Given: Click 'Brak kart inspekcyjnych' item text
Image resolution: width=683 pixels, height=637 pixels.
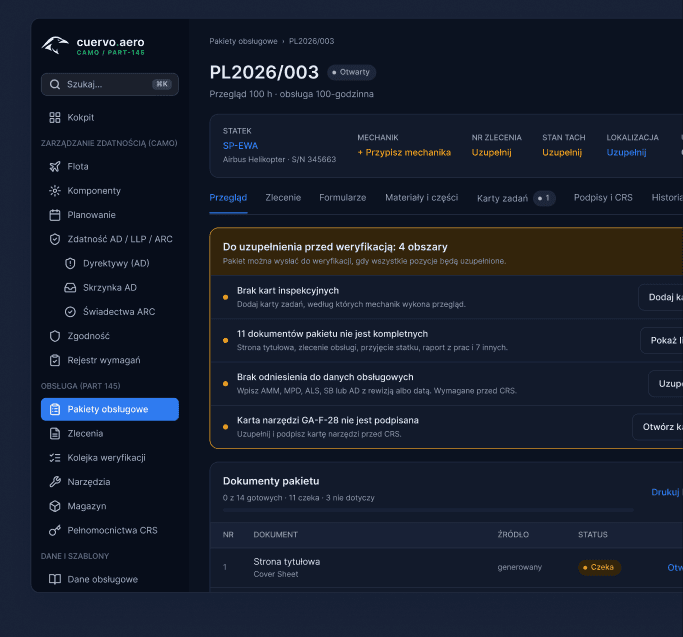Looking at the screenshot, I should [288, 291].
